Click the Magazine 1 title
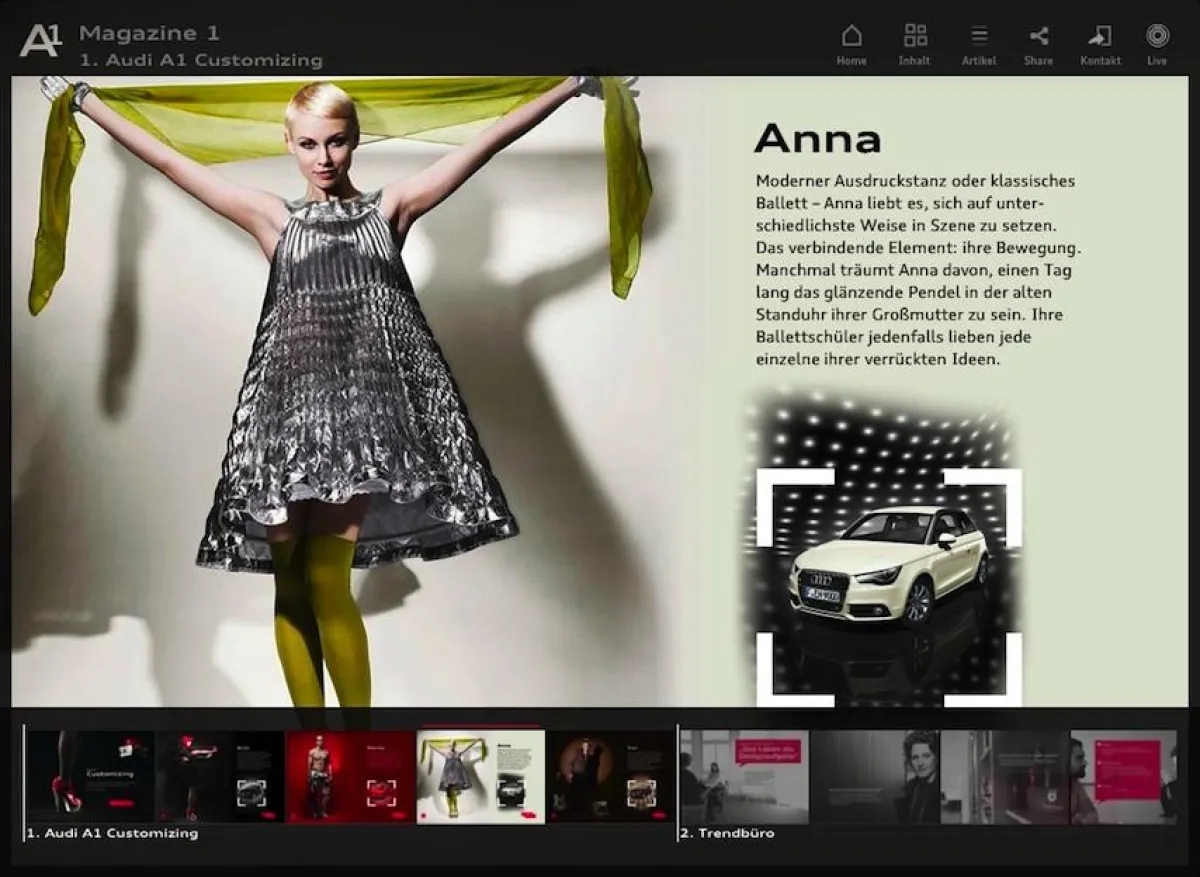The image size is (1200, 877). pyautogui.click(x=148, y=32)
